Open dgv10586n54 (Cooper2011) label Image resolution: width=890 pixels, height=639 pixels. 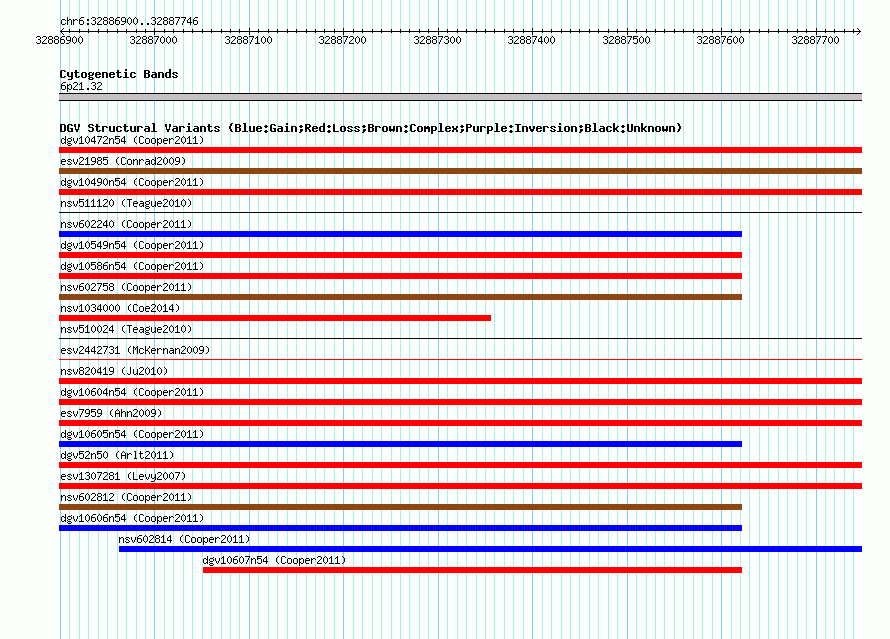pos(132,266)
